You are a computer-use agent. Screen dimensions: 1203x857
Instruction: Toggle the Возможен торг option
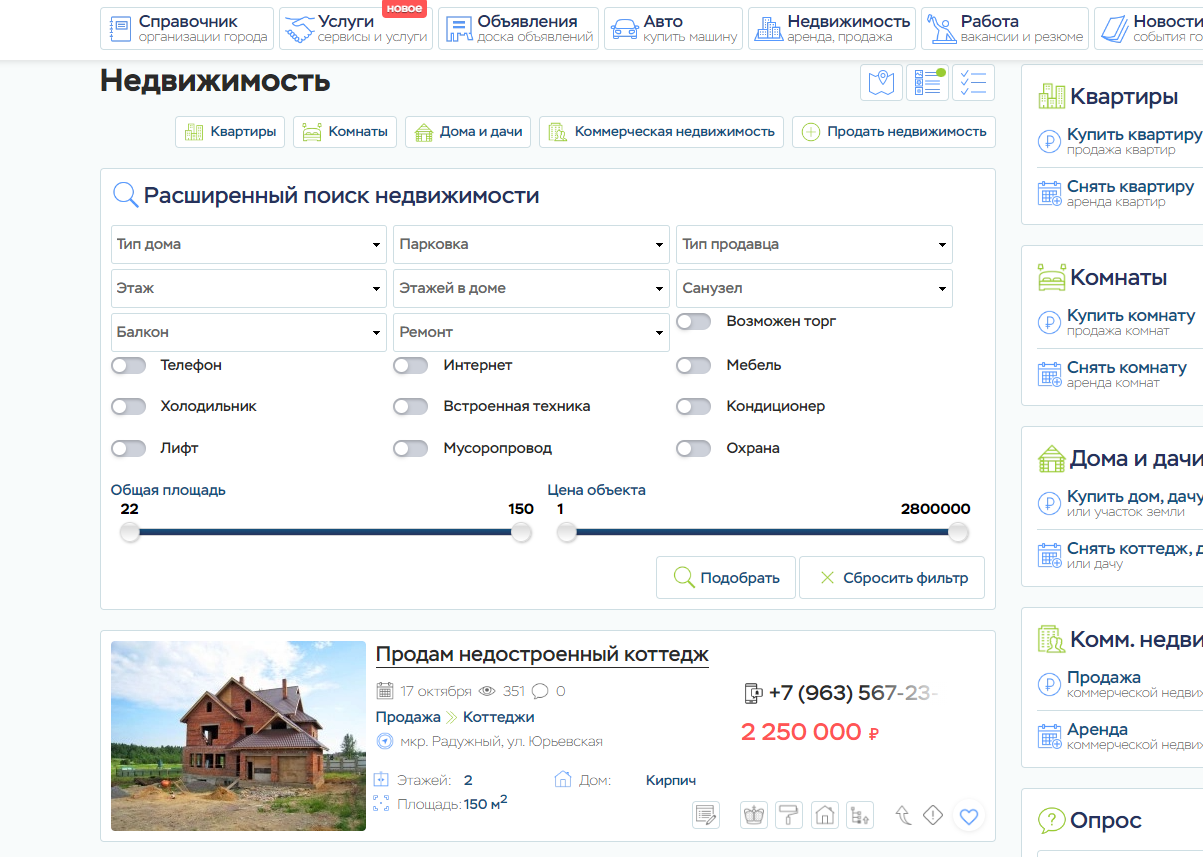693,322
